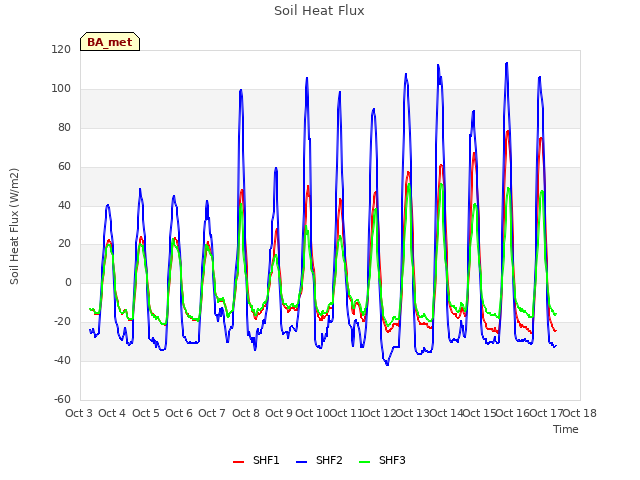The image size is (640, 480).
Task: Click the 'Oct 5' x-axis label
Action: (x=146, y=413)
